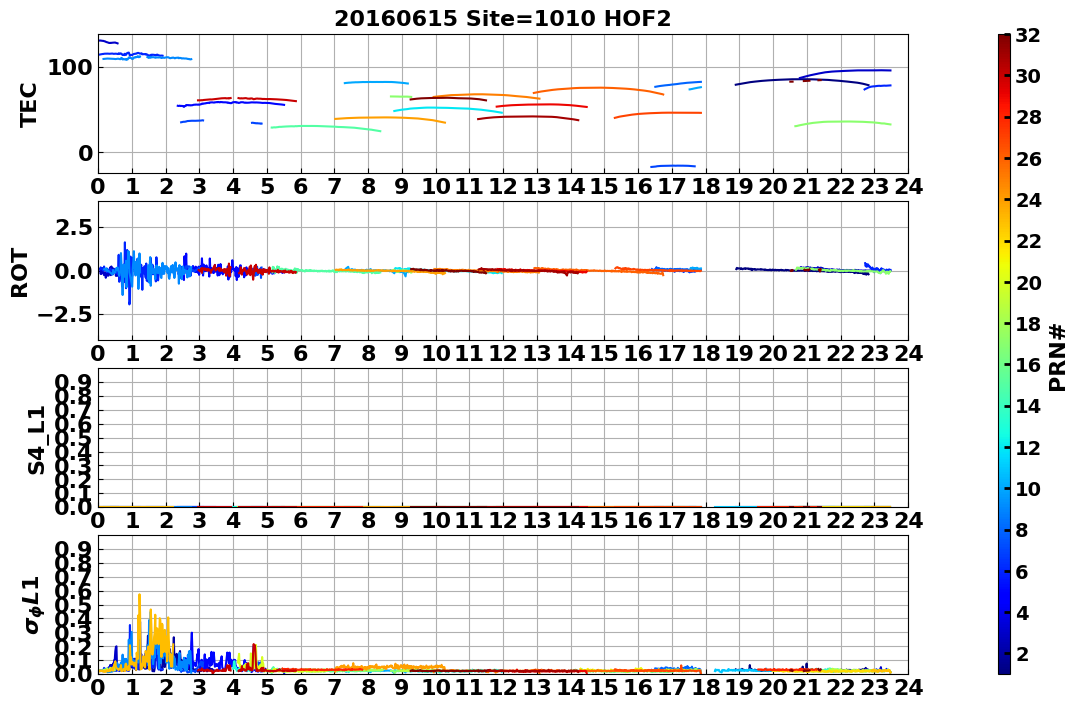Click the ROT axis tick value −2.5

(66, 315)
